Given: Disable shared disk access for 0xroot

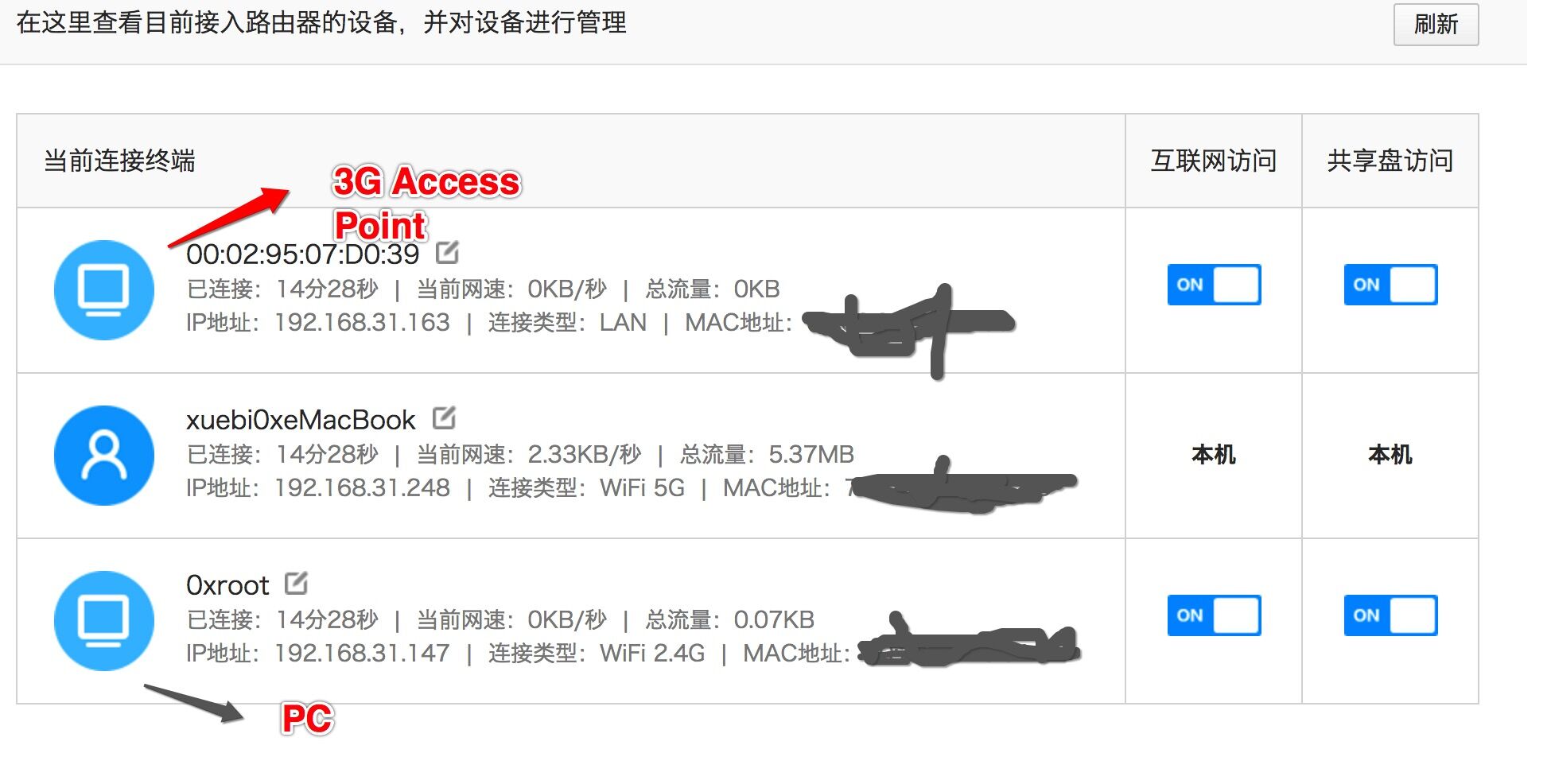Looking at the screenshot, I should pos(1390,615).
